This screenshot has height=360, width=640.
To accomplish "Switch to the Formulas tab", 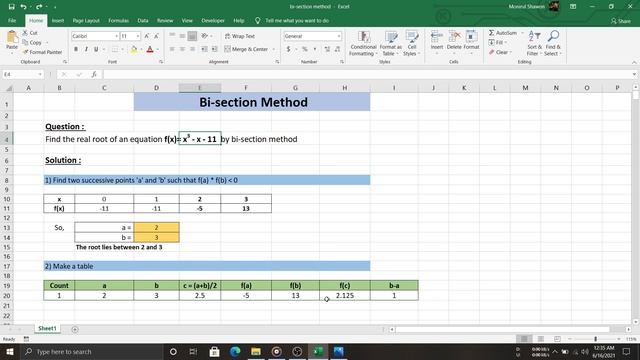I will click(118, 20).
